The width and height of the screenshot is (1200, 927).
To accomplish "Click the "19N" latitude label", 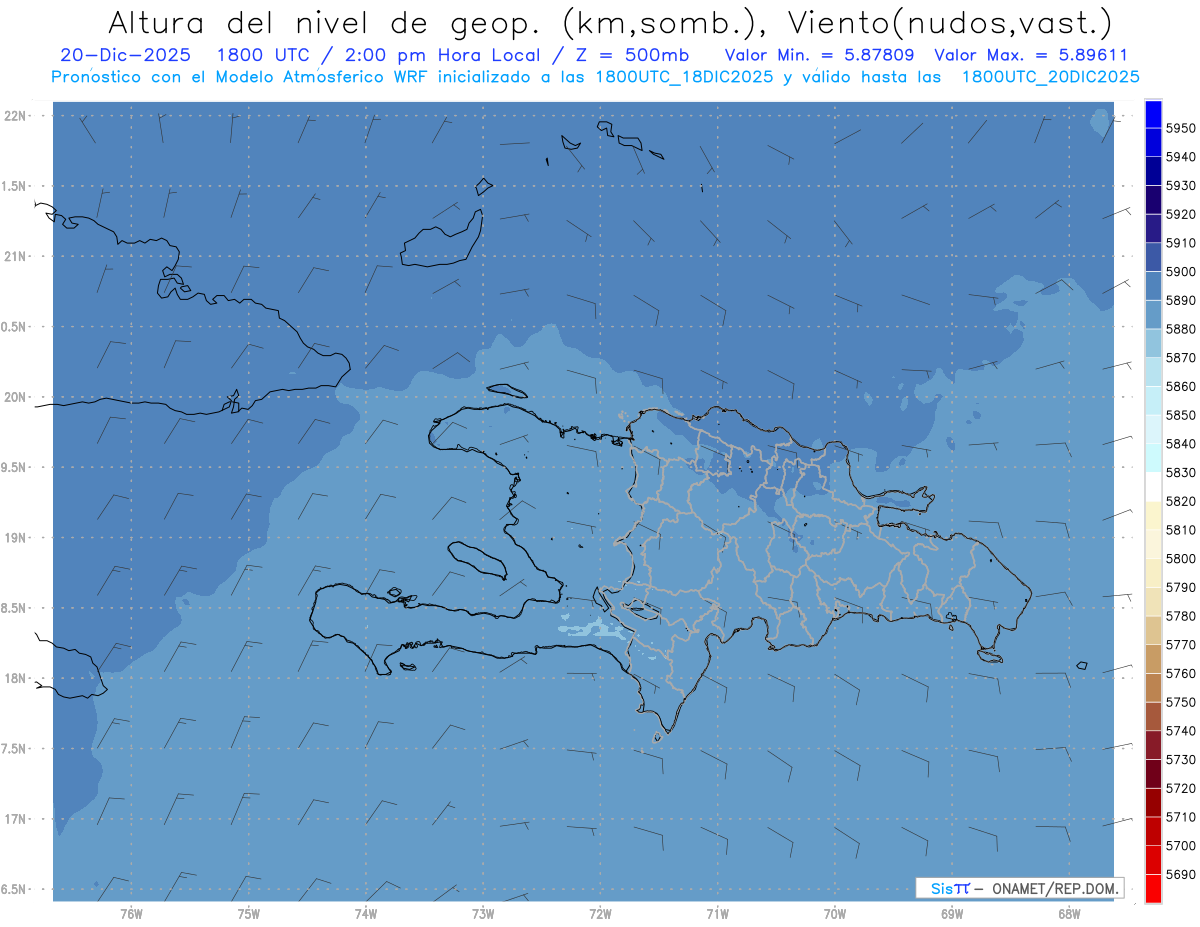I will pos(15,537).
